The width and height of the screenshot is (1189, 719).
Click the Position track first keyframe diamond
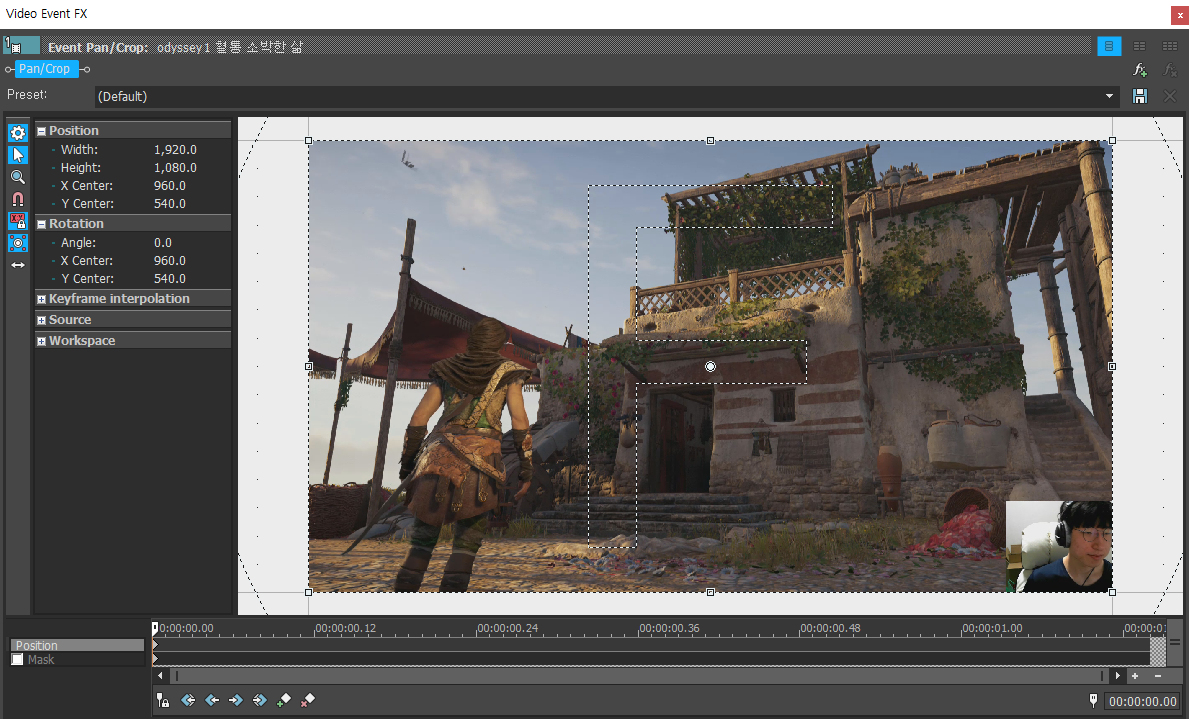(155, 645)
